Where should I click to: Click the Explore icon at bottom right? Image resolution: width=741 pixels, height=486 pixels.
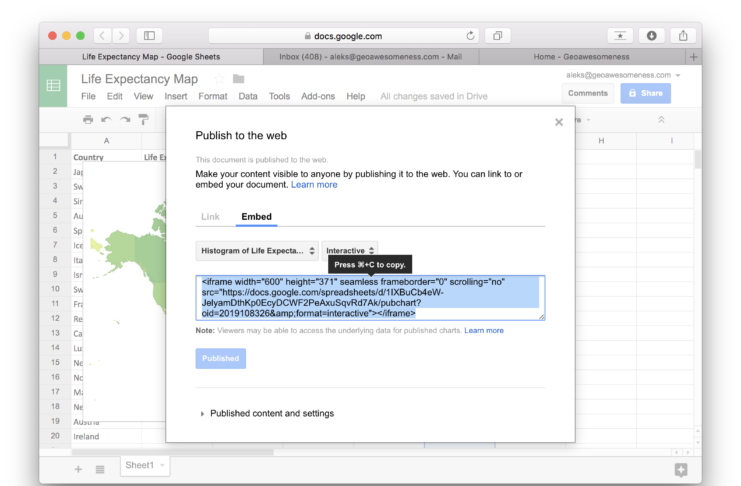coord(681,469)
